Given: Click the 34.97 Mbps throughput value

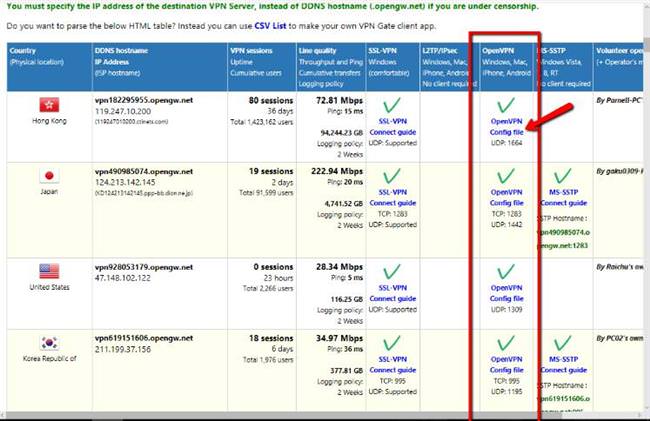Looking at the screenshot, I should 339,338.
